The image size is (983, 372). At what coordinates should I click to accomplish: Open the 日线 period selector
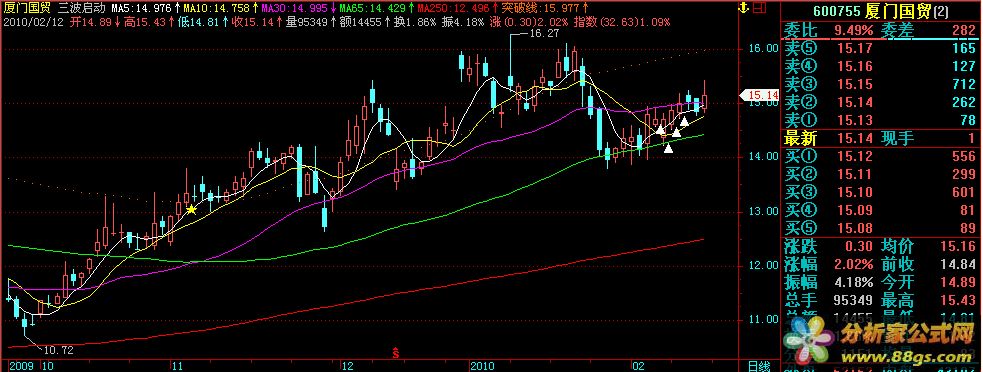760,365
